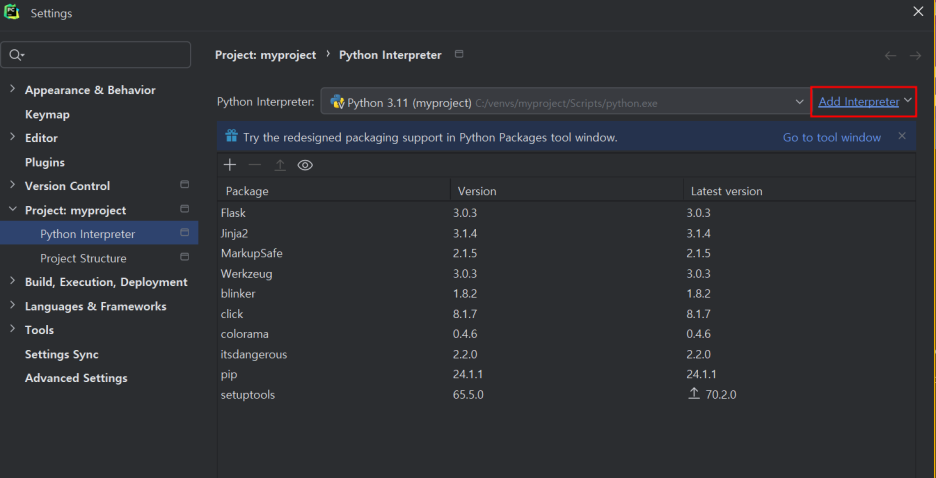Open the Plugins settings page
The height and width of the screenshot is (478, 936).
(45, 162)
